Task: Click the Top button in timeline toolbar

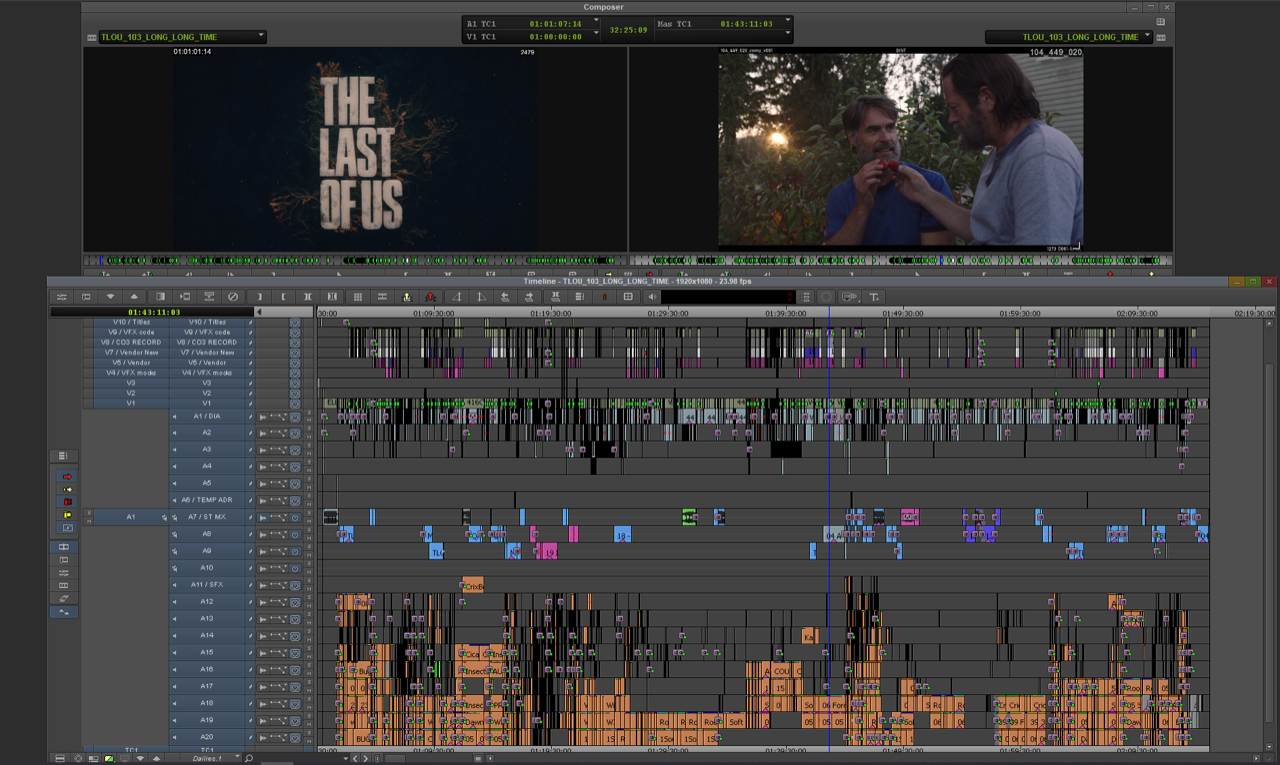Action: 456,297
